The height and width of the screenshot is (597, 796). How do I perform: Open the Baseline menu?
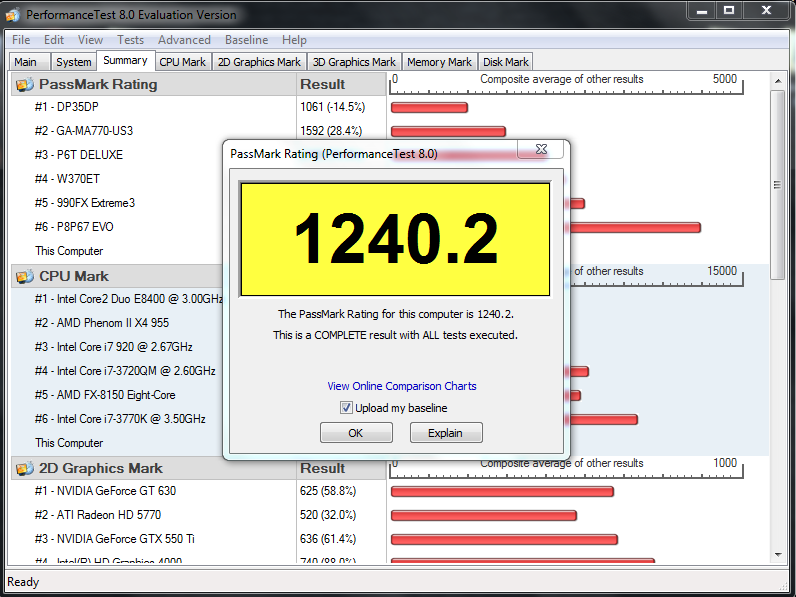click(x=246, y=40)
